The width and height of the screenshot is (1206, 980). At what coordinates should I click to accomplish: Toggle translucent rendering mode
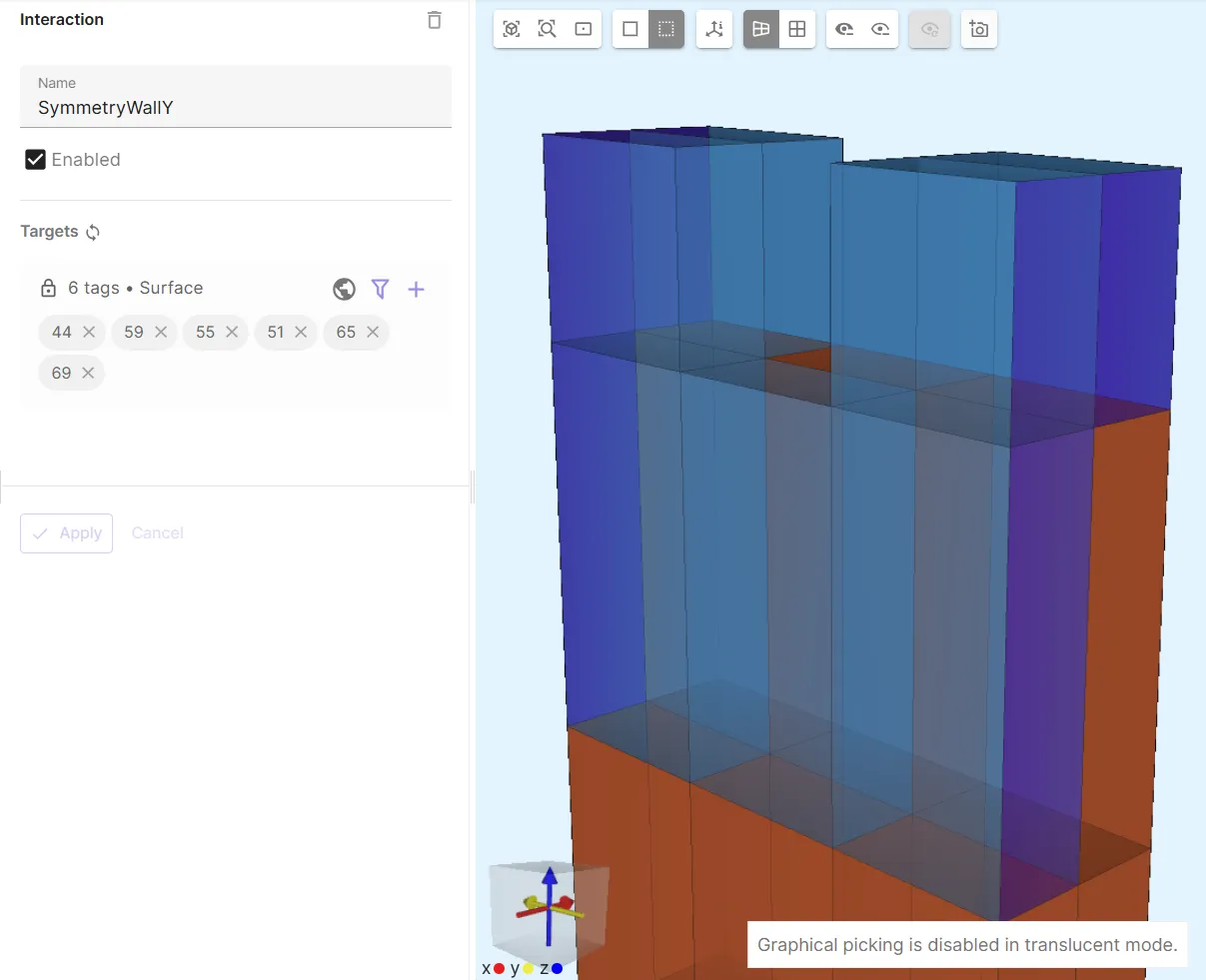click(x=666, y=29)
